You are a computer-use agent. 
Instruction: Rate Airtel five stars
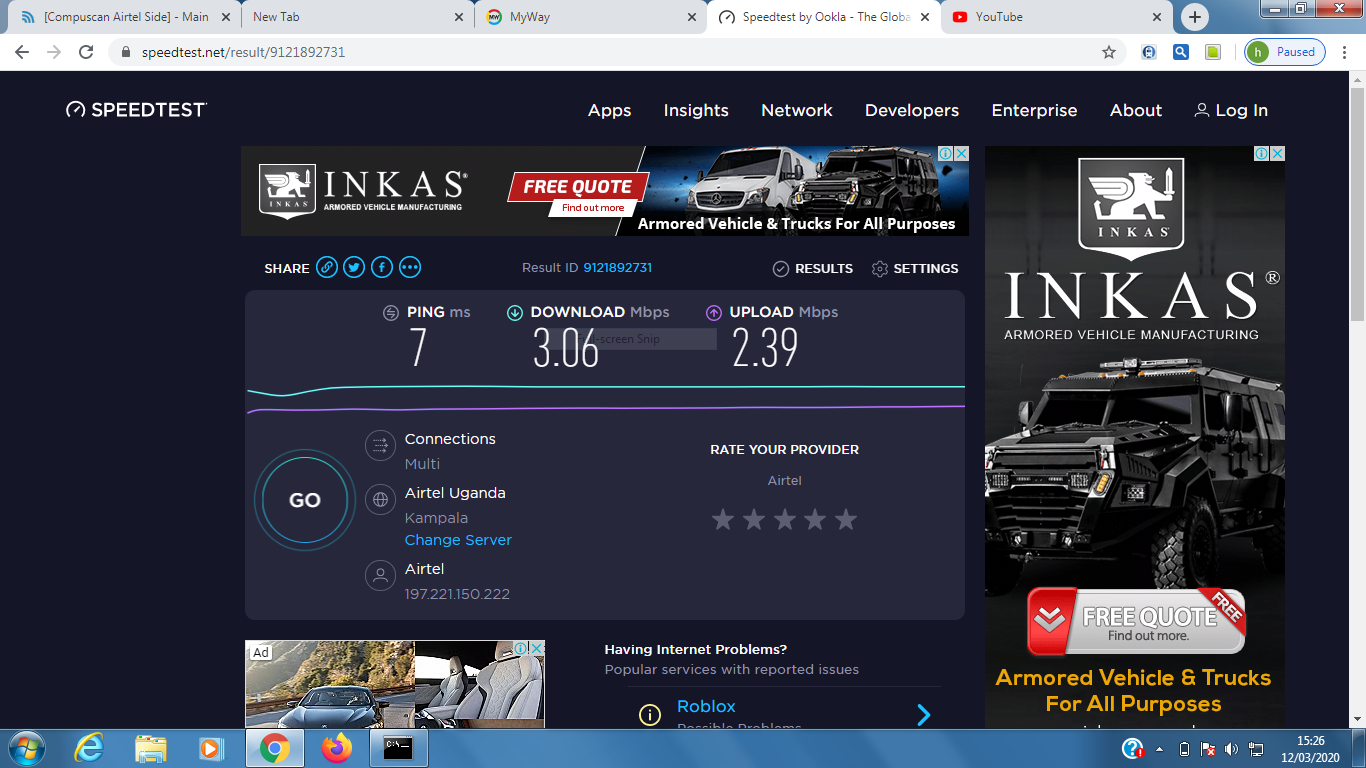846,519
